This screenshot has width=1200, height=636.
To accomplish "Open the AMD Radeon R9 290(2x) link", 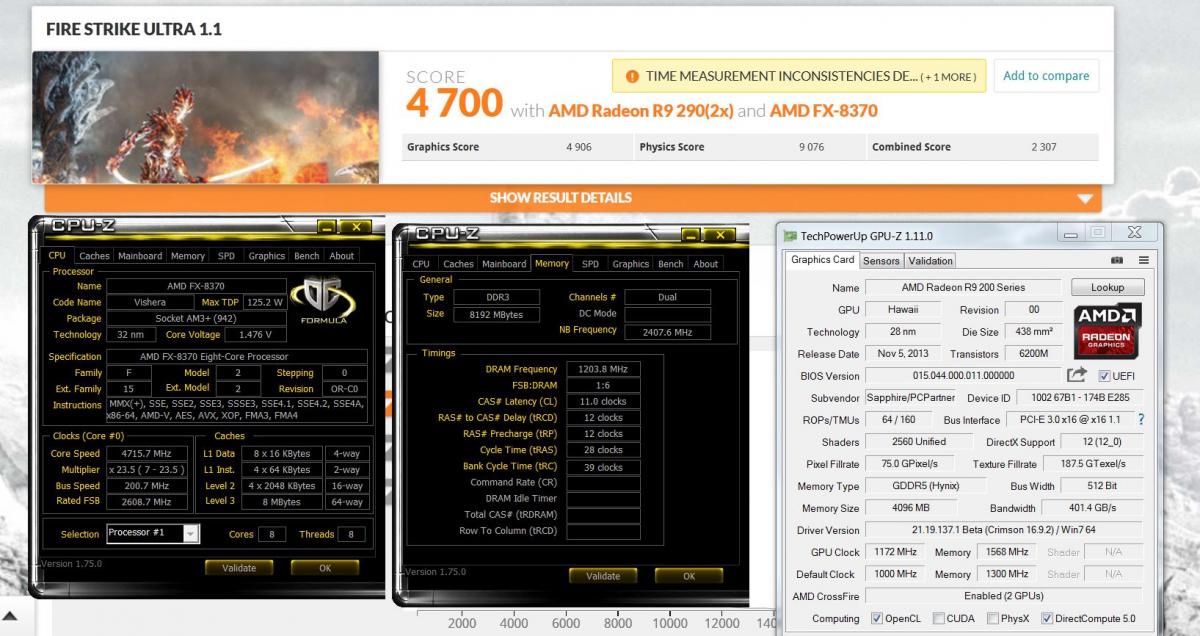I will (641, 111).
